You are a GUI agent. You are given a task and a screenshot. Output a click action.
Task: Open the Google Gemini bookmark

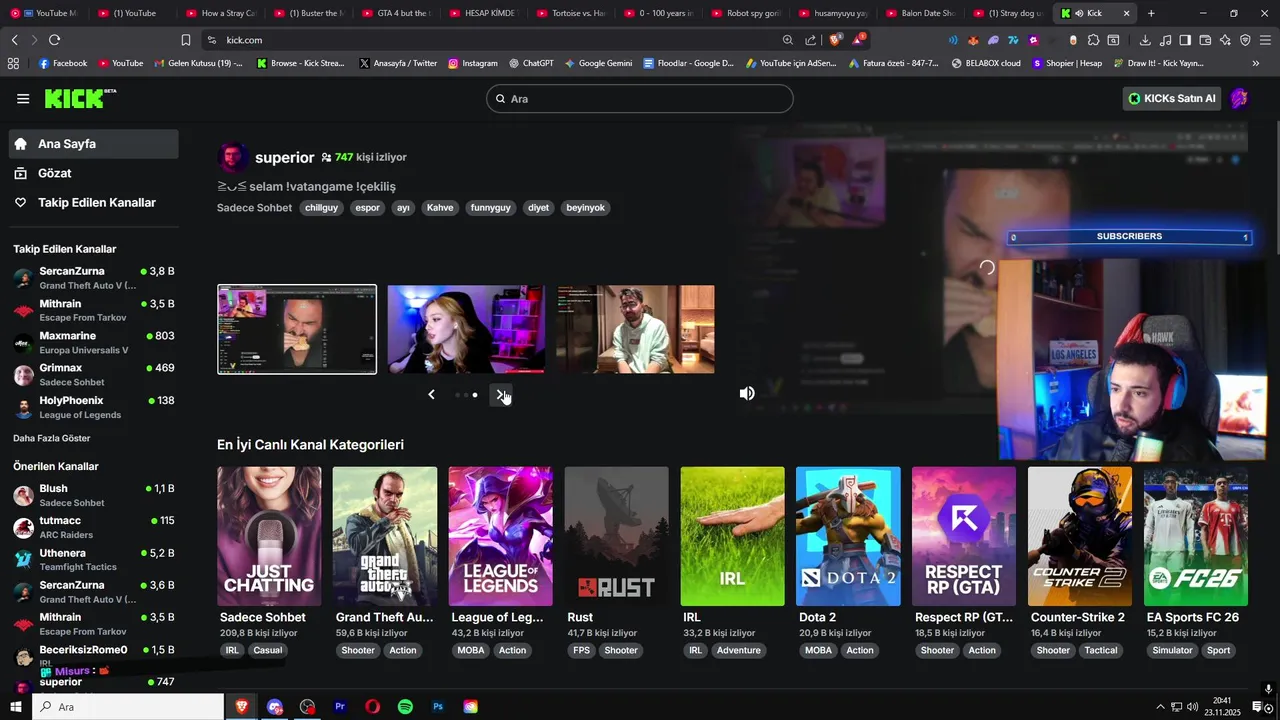click(598, 63)
